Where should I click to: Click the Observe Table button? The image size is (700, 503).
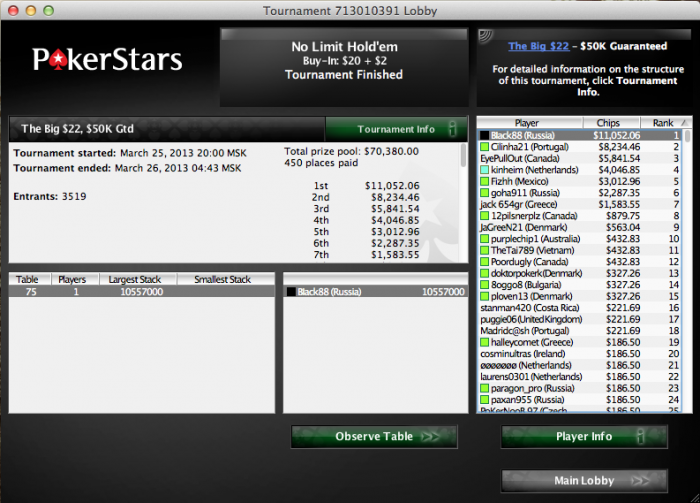click(374, 436)
